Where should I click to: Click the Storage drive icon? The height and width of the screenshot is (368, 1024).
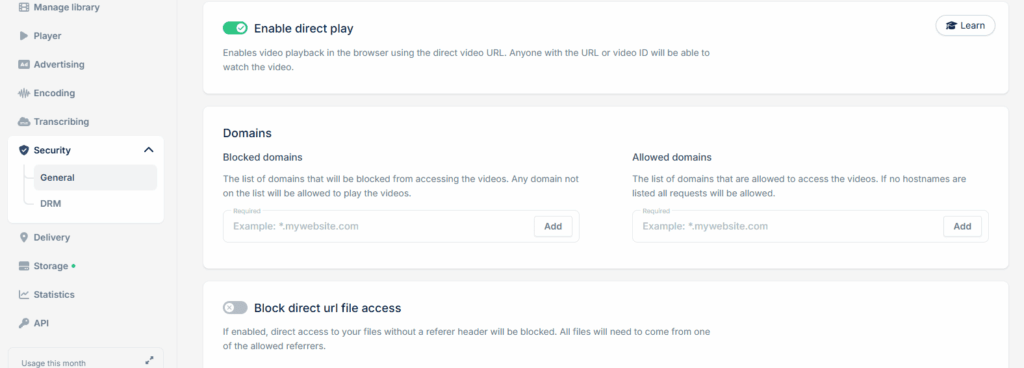click(24, 266)
